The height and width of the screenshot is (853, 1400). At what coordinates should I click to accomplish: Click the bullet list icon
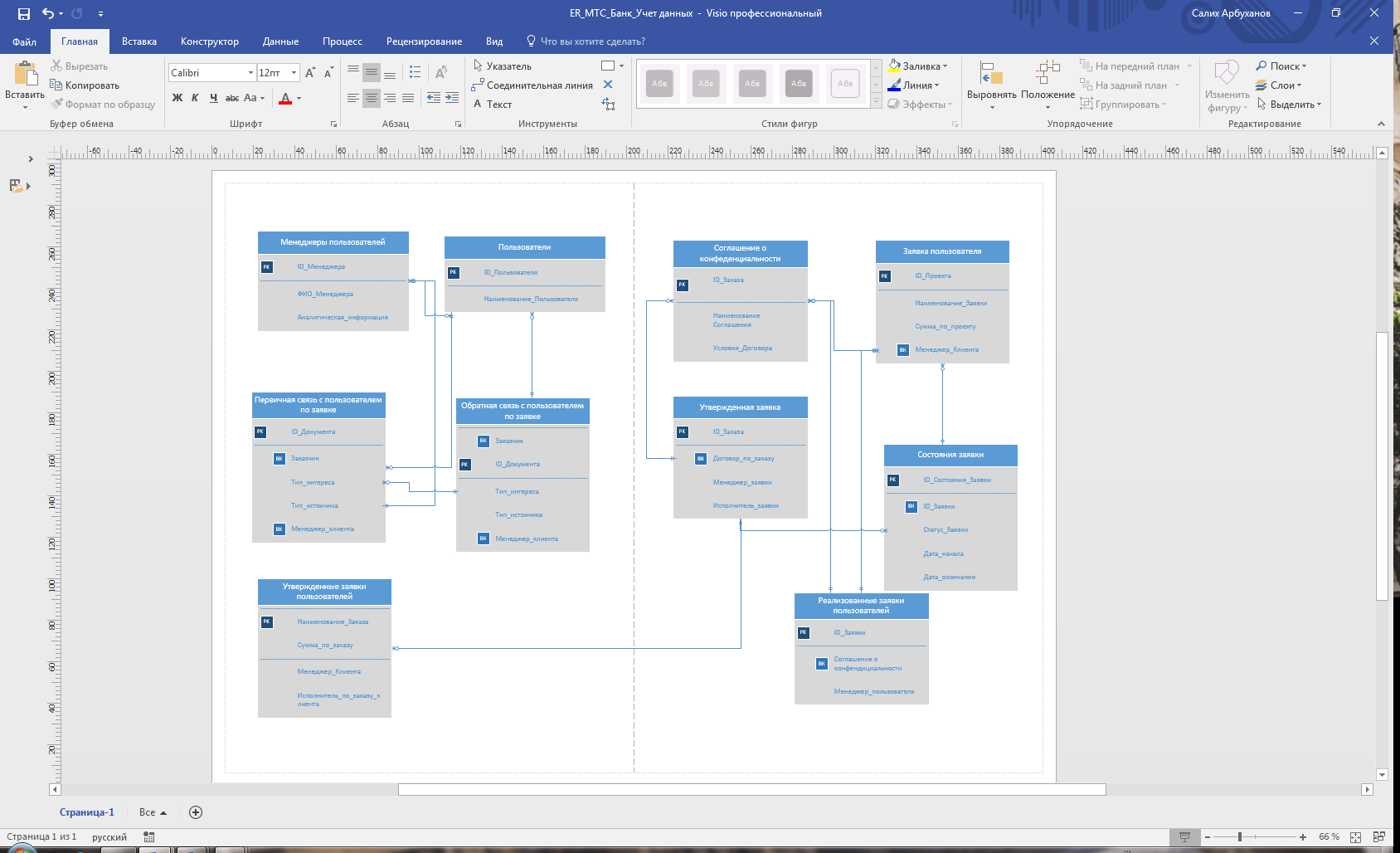[415, 72]
